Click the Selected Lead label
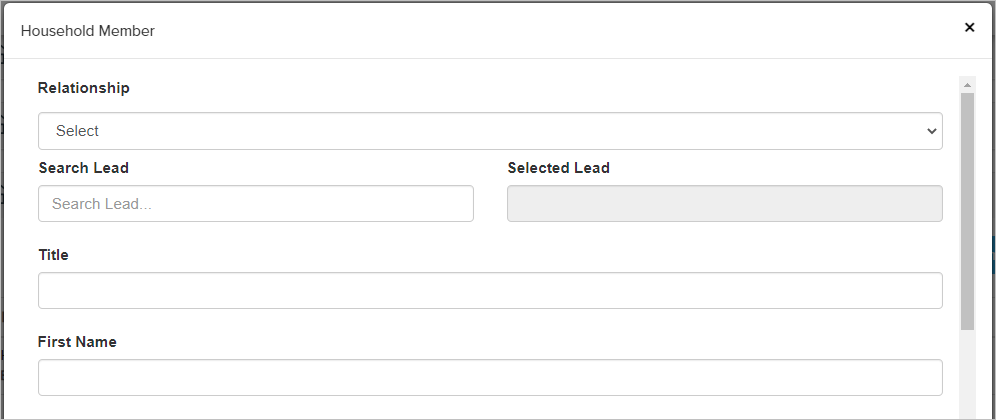This screenshot has height=420, width=996. [558, 168]
